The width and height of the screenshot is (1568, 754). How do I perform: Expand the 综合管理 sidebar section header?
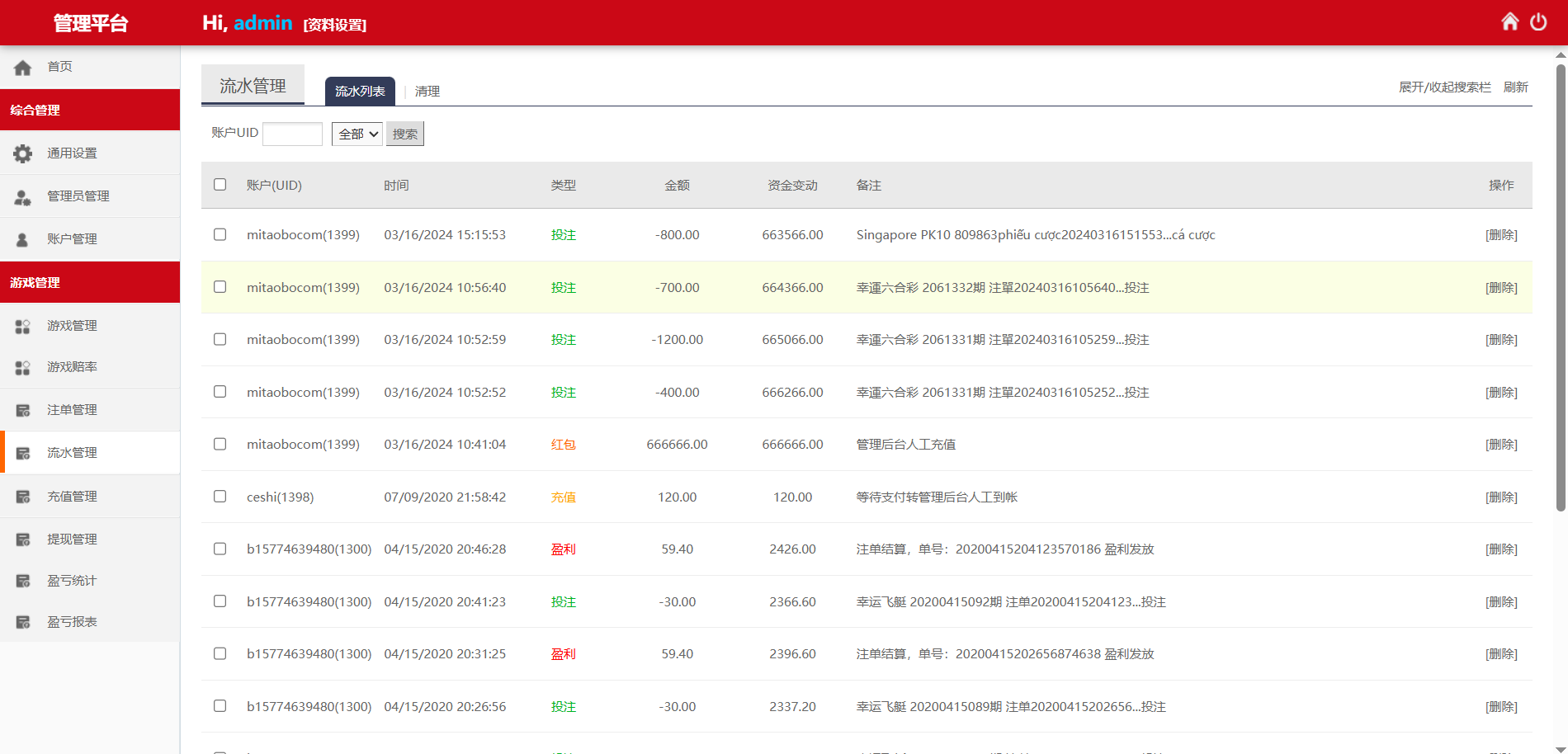pyautogui.click(x=90, y=110)
